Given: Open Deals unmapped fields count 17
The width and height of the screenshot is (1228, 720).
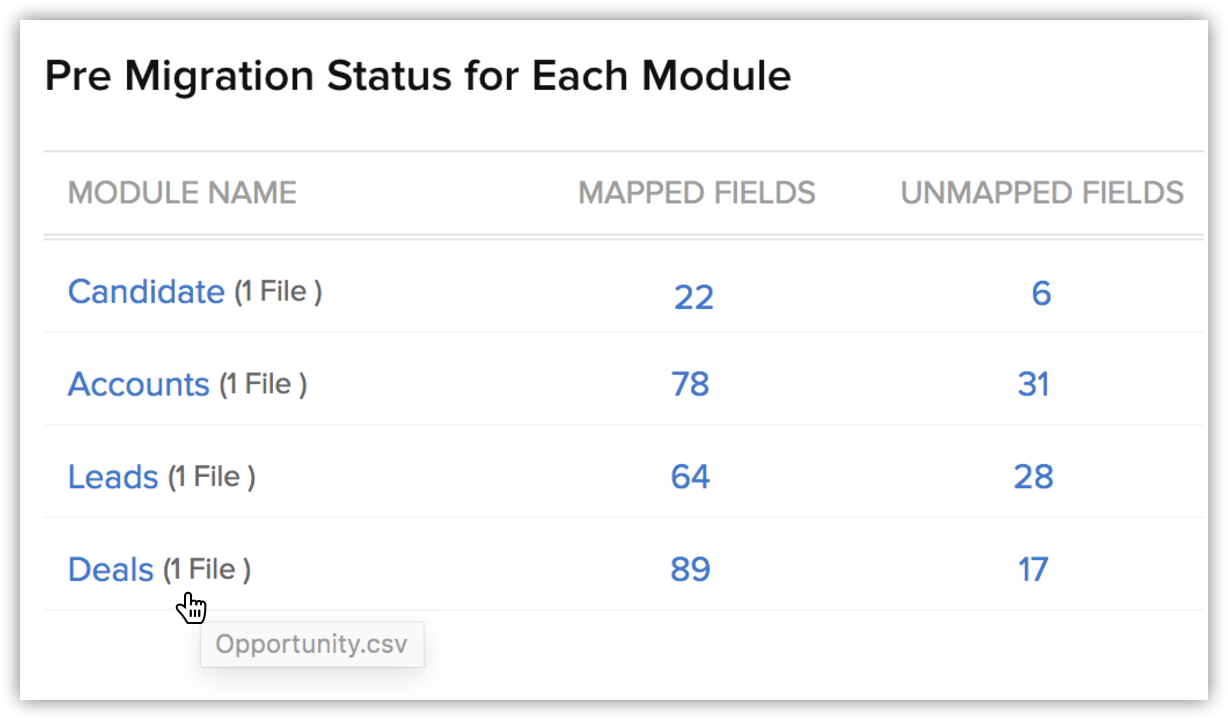Looking at the screenshot, I should click(1033, 570).
